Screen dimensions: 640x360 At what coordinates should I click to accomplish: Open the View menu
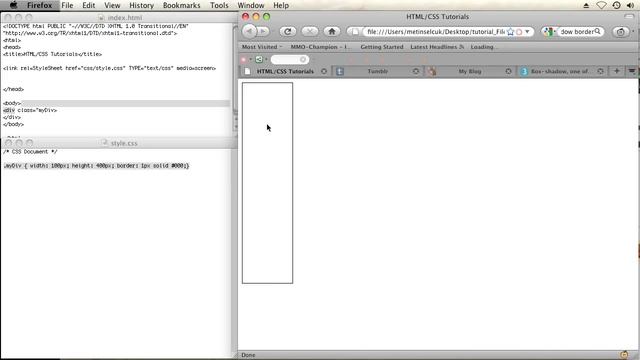coord(112,5)
